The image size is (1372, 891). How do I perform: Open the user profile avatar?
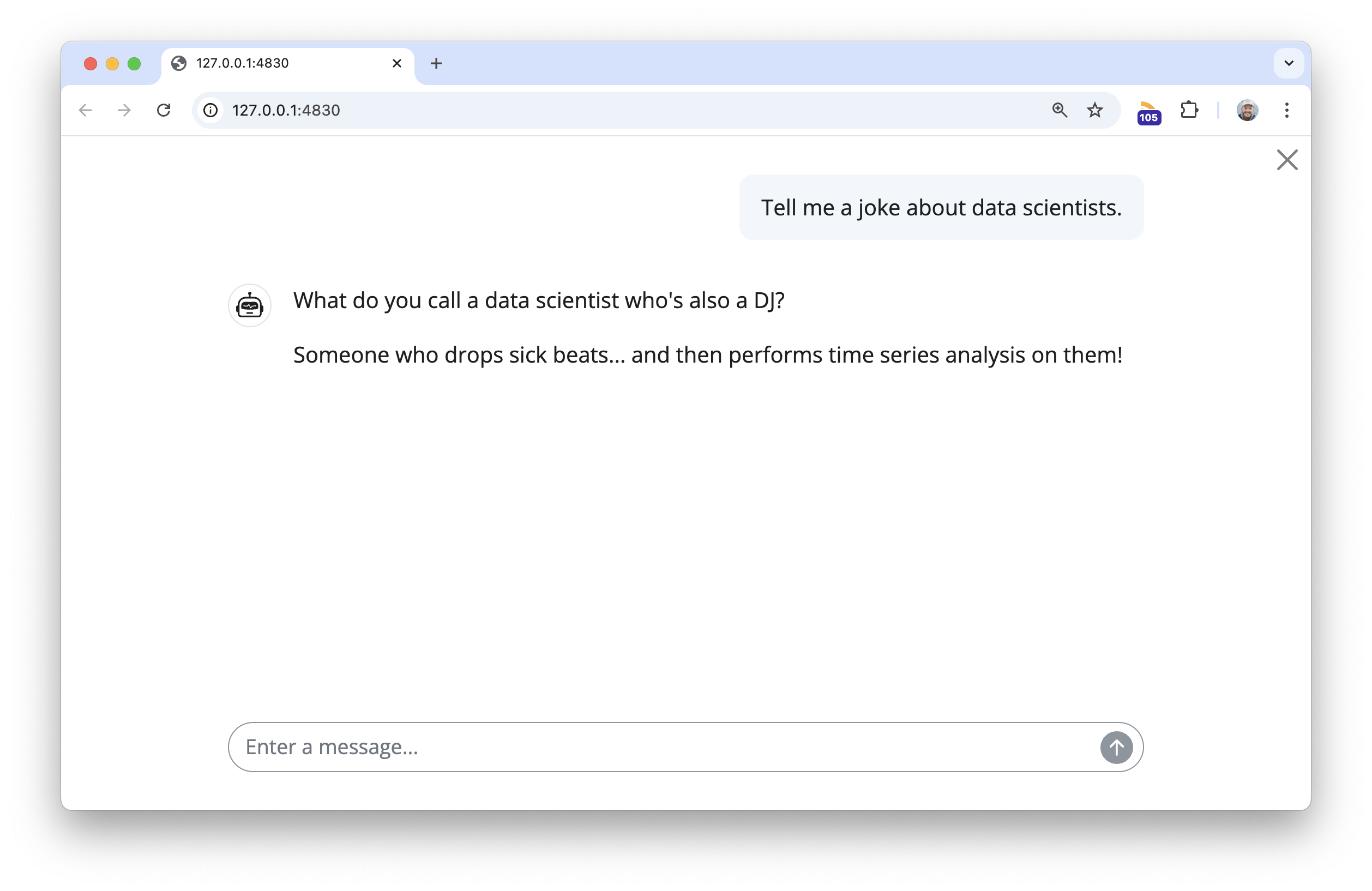(x=1247, y=110)
